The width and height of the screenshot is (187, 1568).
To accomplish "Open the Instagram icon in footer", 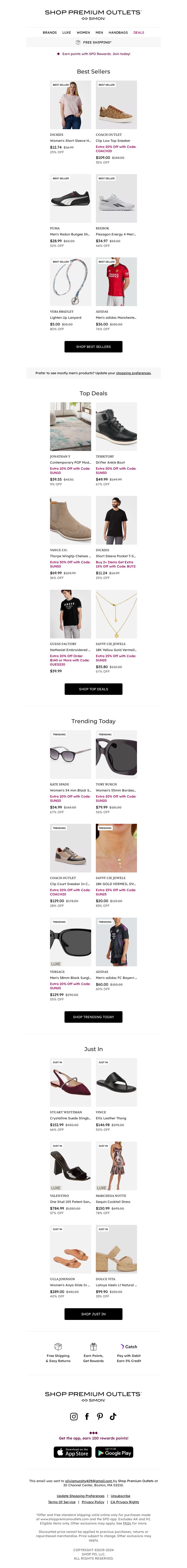I will pos(74,1416).
